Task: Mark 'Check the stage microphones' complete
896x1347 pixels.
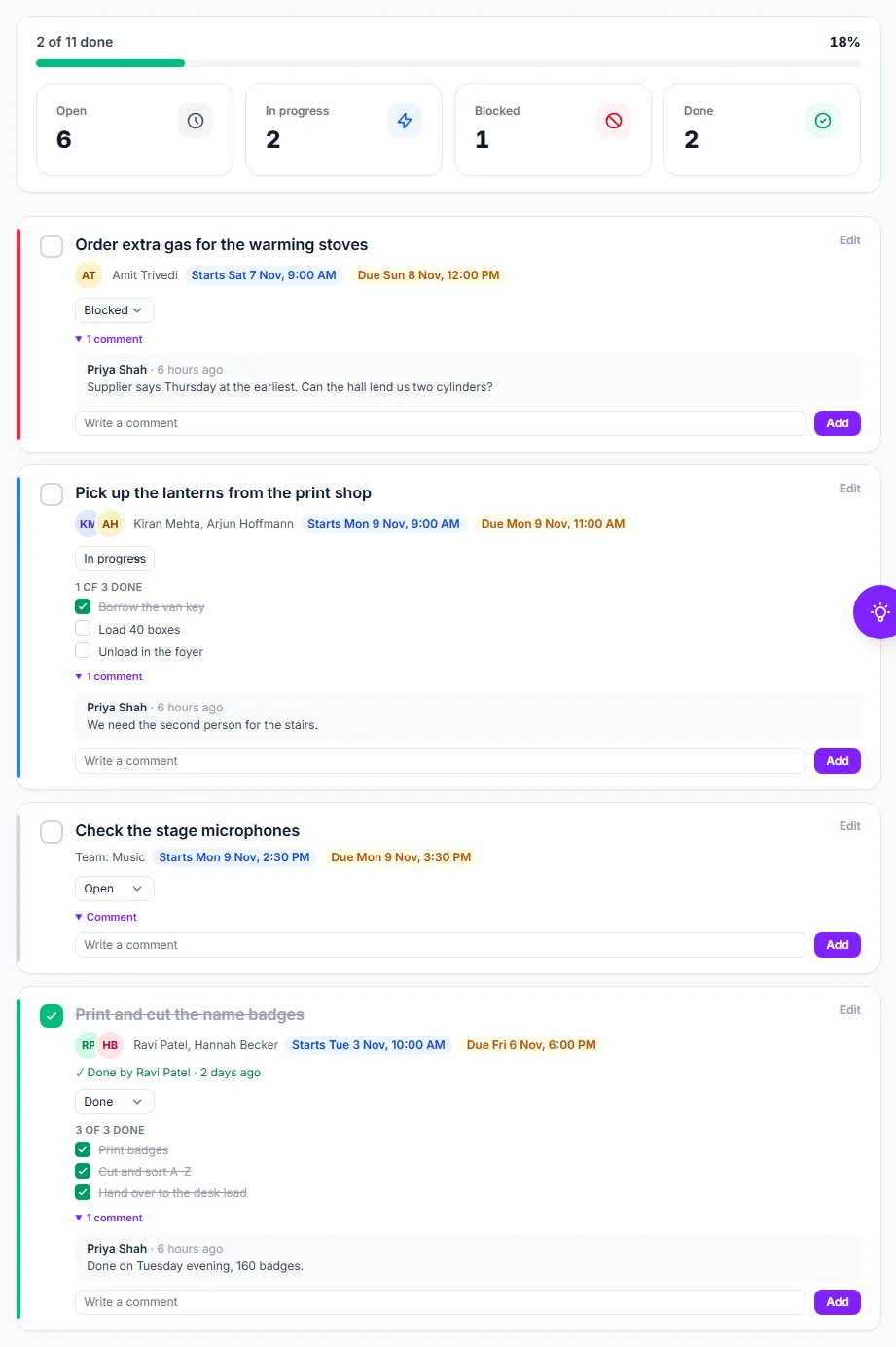Action: [52, 832]
